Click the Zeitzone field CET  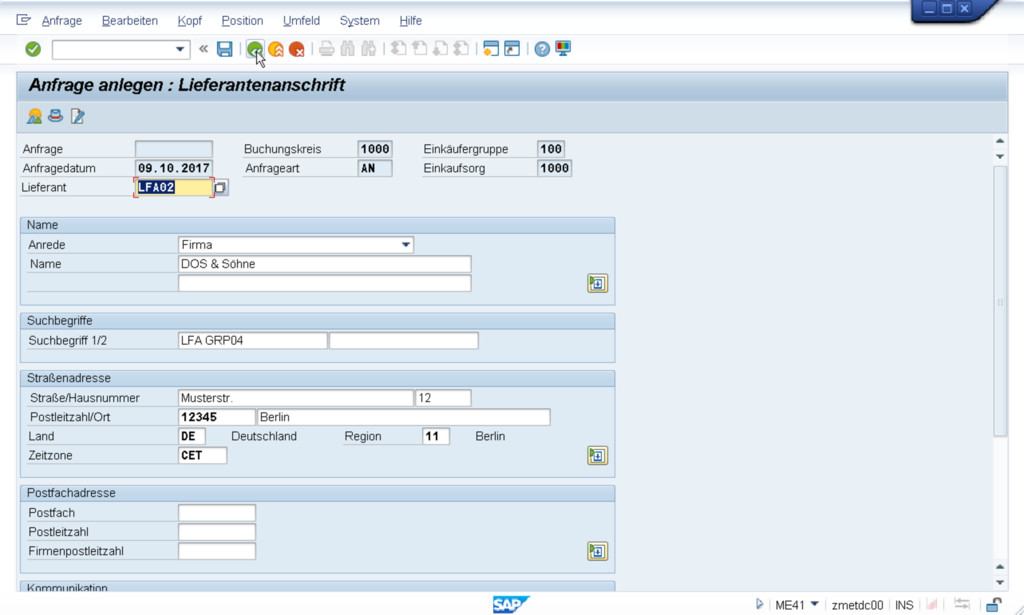[202, 455]
